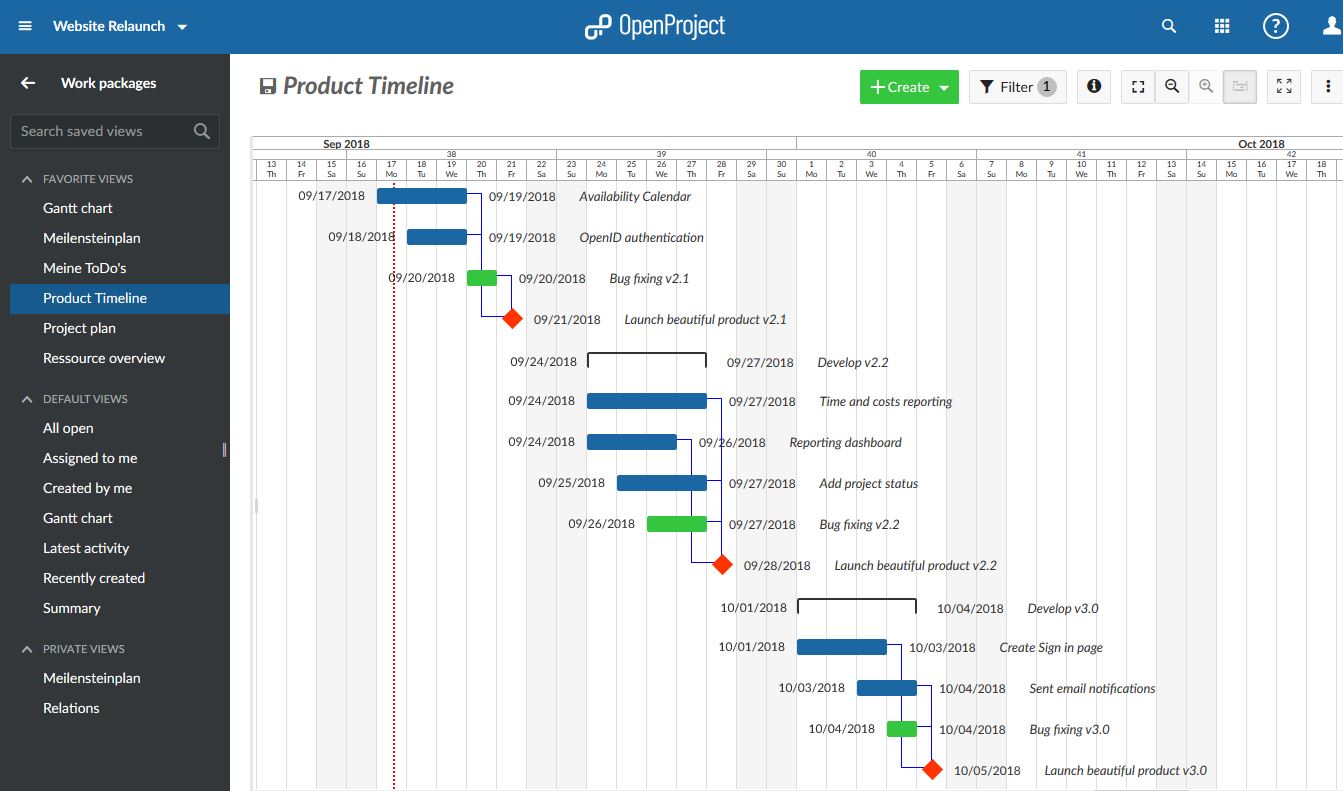Open the main navigation hamburger menu
Viewport: 1343px width, 791px height.
(24, 26)
